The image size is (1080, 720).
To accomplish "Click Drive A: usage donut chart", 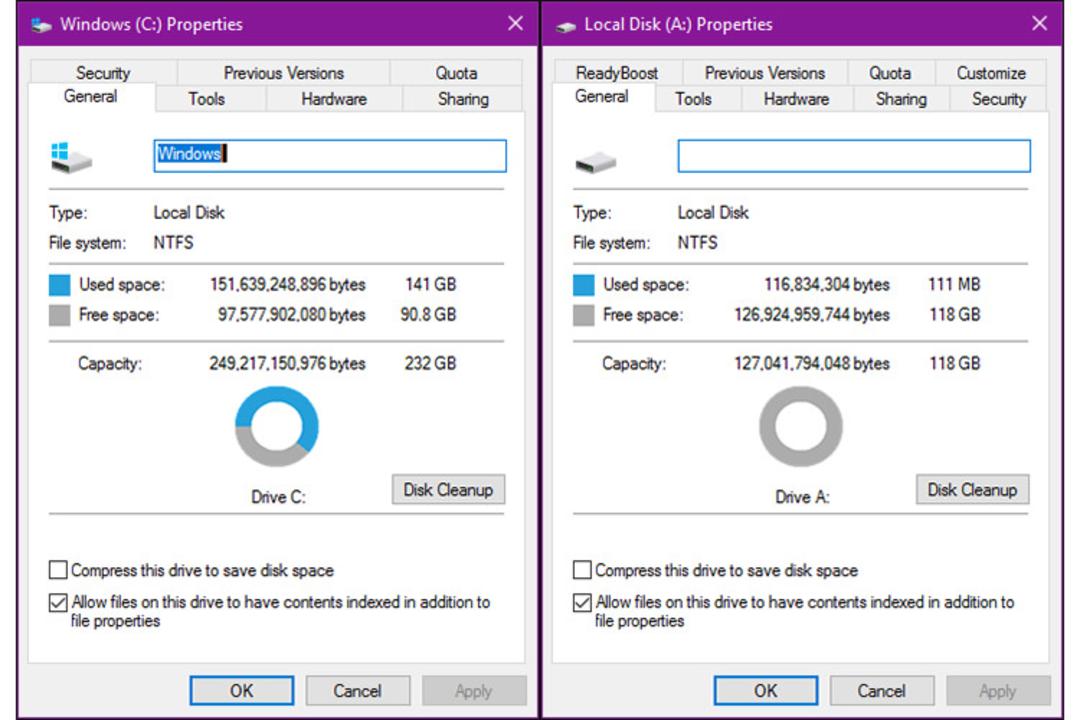I will 801,426.
